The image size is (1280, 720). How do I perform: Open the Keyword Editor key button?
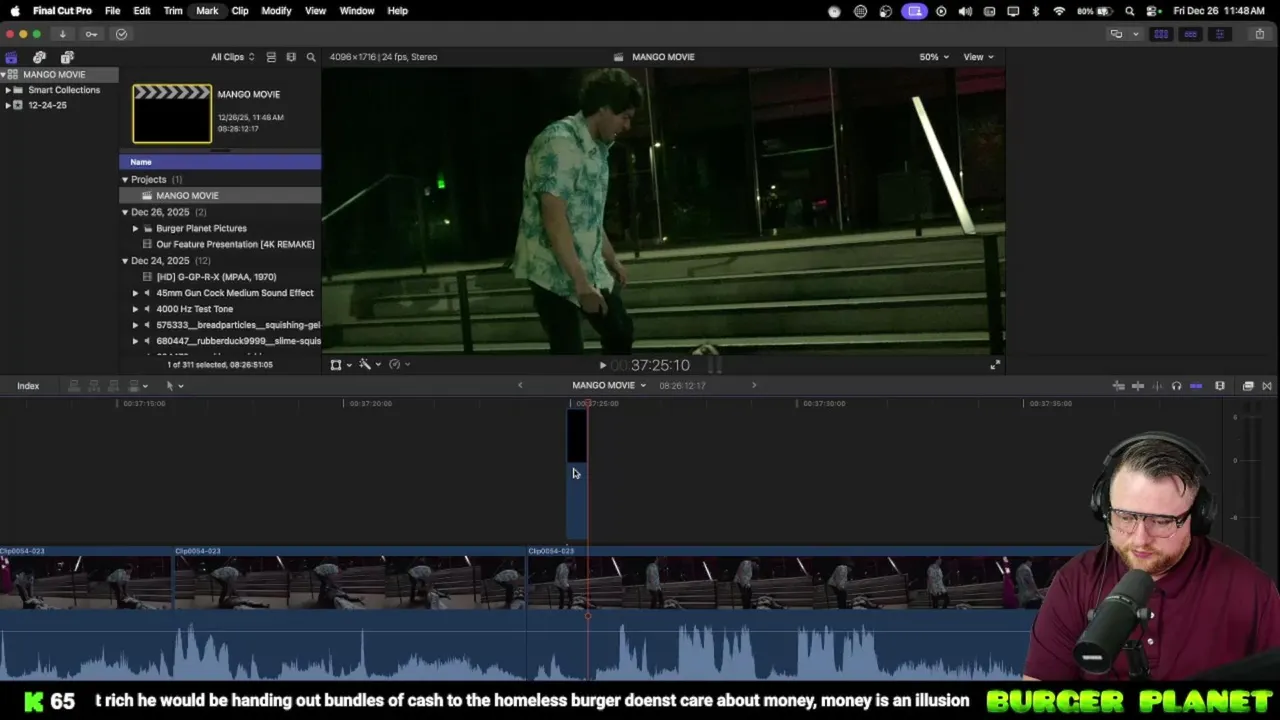coord(91,34)
